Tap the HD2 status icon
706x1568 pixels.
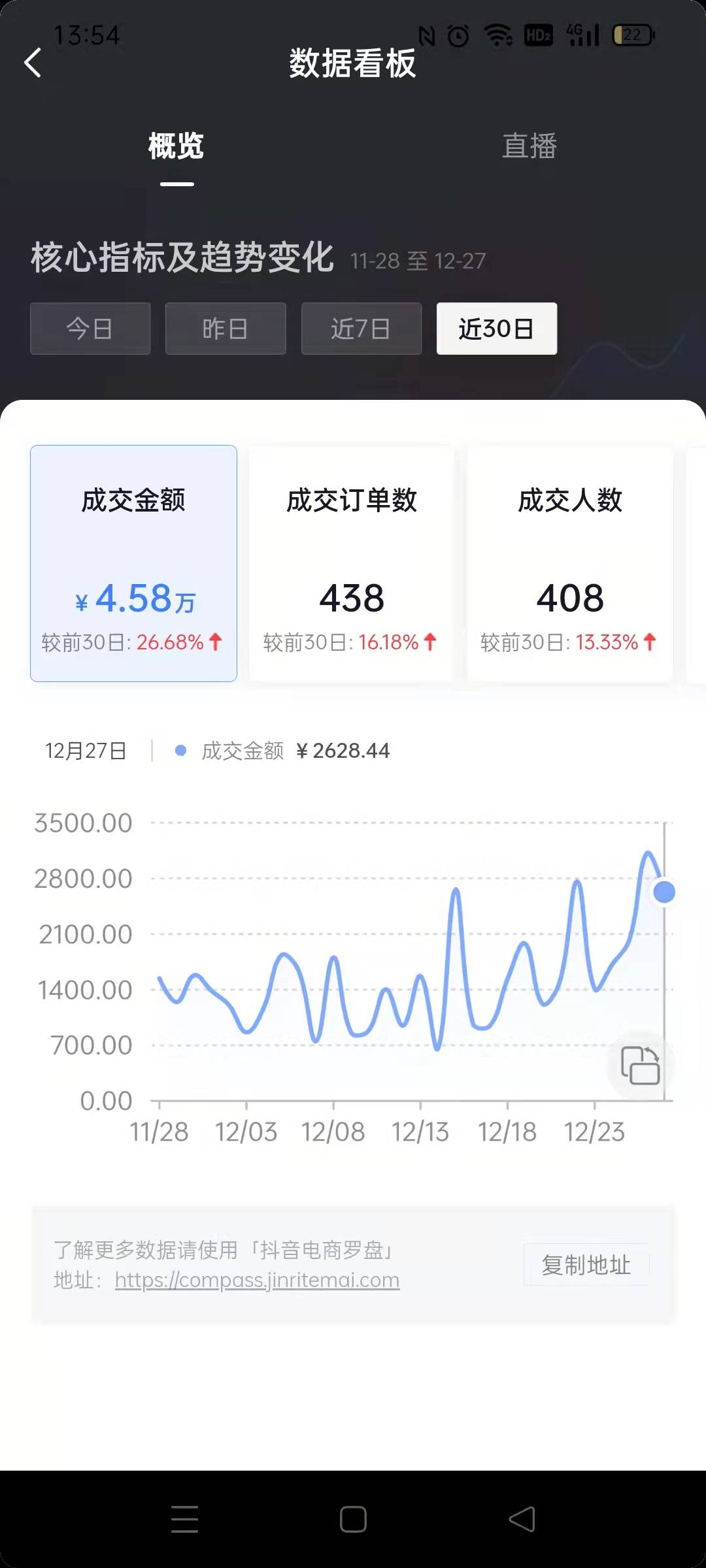coord(539,35)
